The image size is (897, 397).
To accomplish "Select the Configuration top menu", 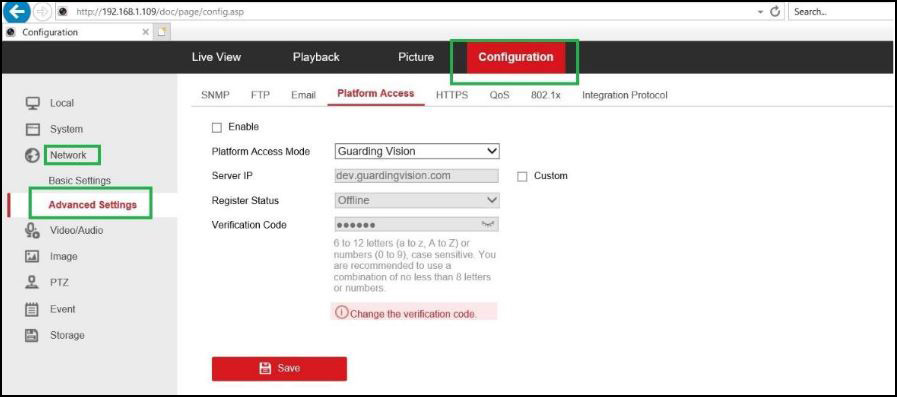I will pyautogui.click(x=516, y=57).
